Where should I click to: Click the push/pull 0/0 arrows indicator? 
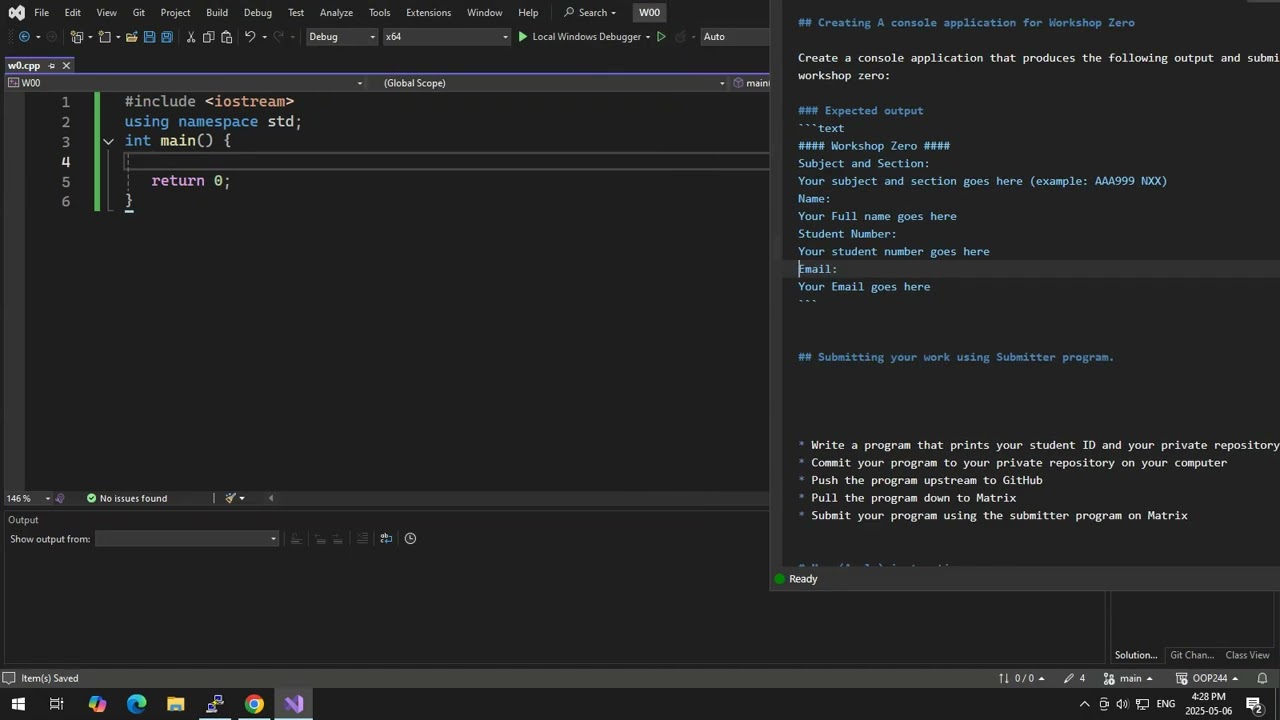pos(1021,678)
